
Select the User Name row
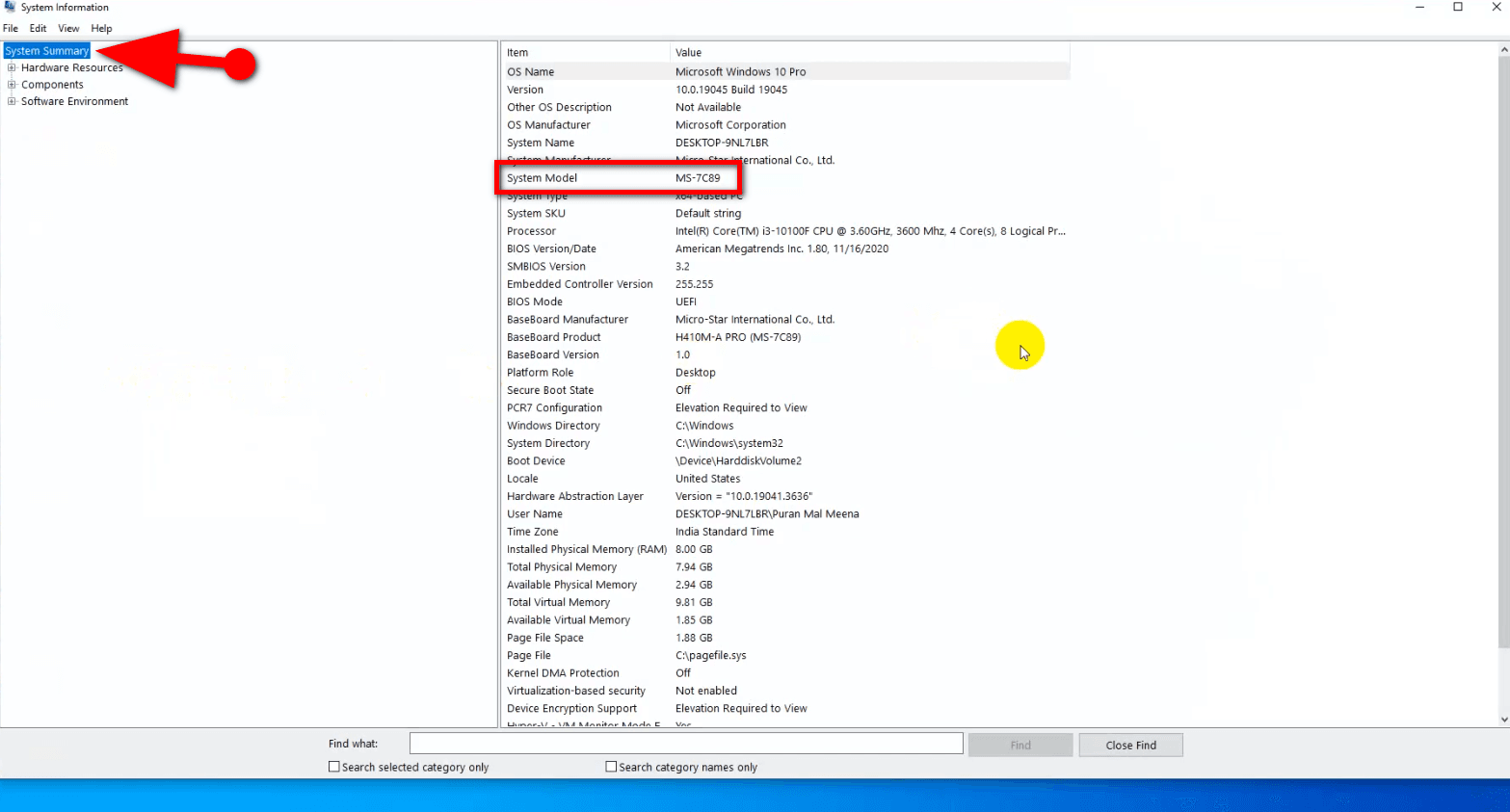[x=785, y=513]
